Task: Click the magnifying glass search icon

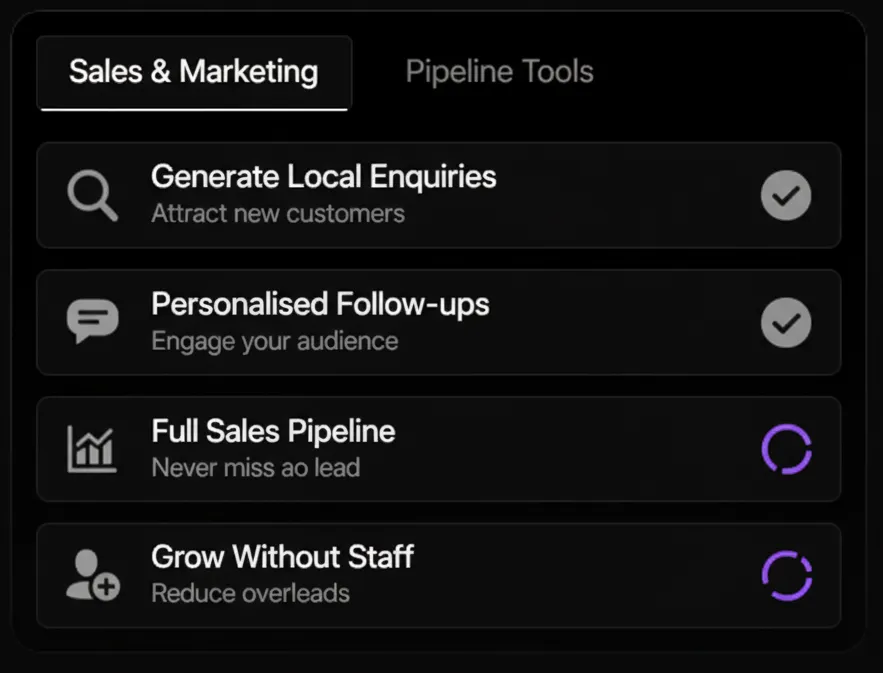Action: pyautogui.click(x=92, y=195)
